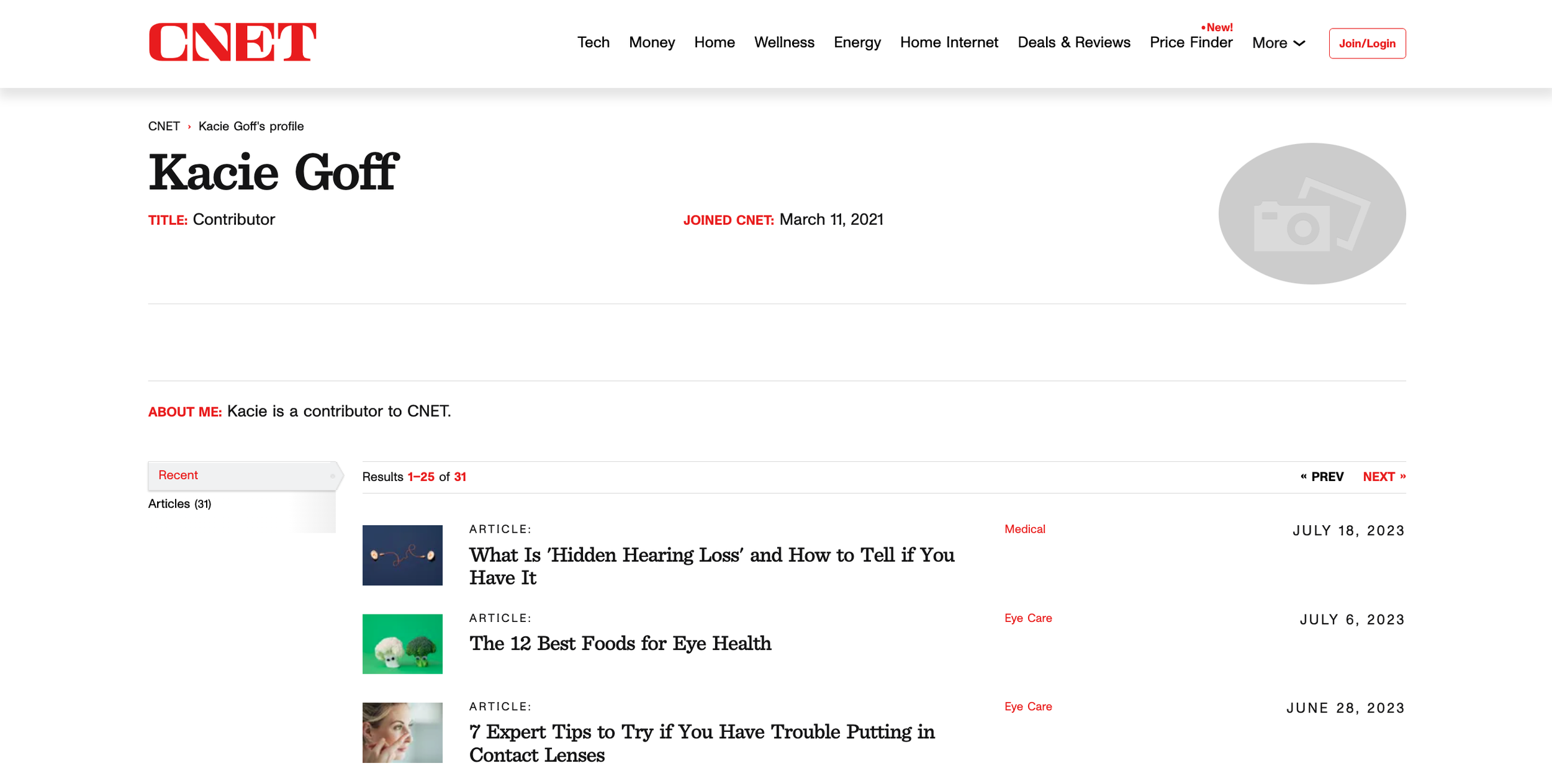
Task: Click the profile photo placeholder
Action: 1312,214
